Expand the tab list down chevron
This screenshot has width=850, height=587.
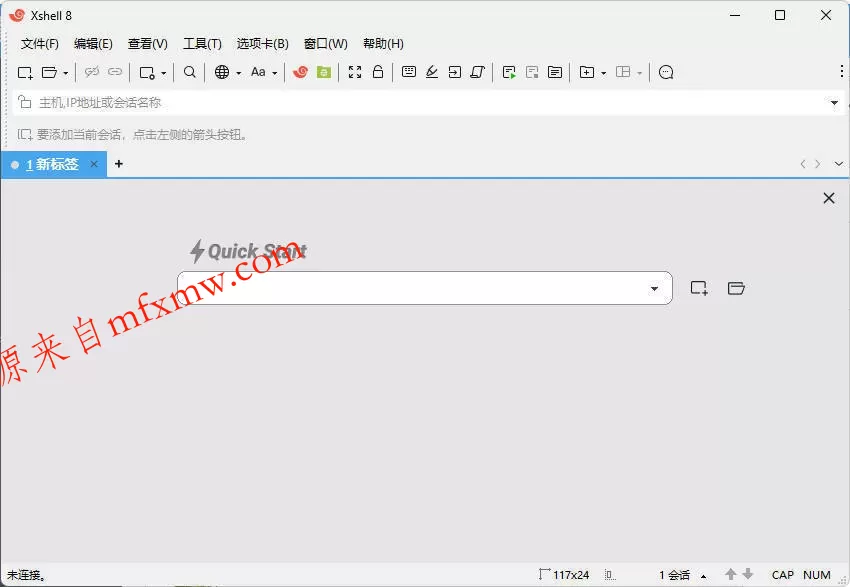(x=839, y=164)
